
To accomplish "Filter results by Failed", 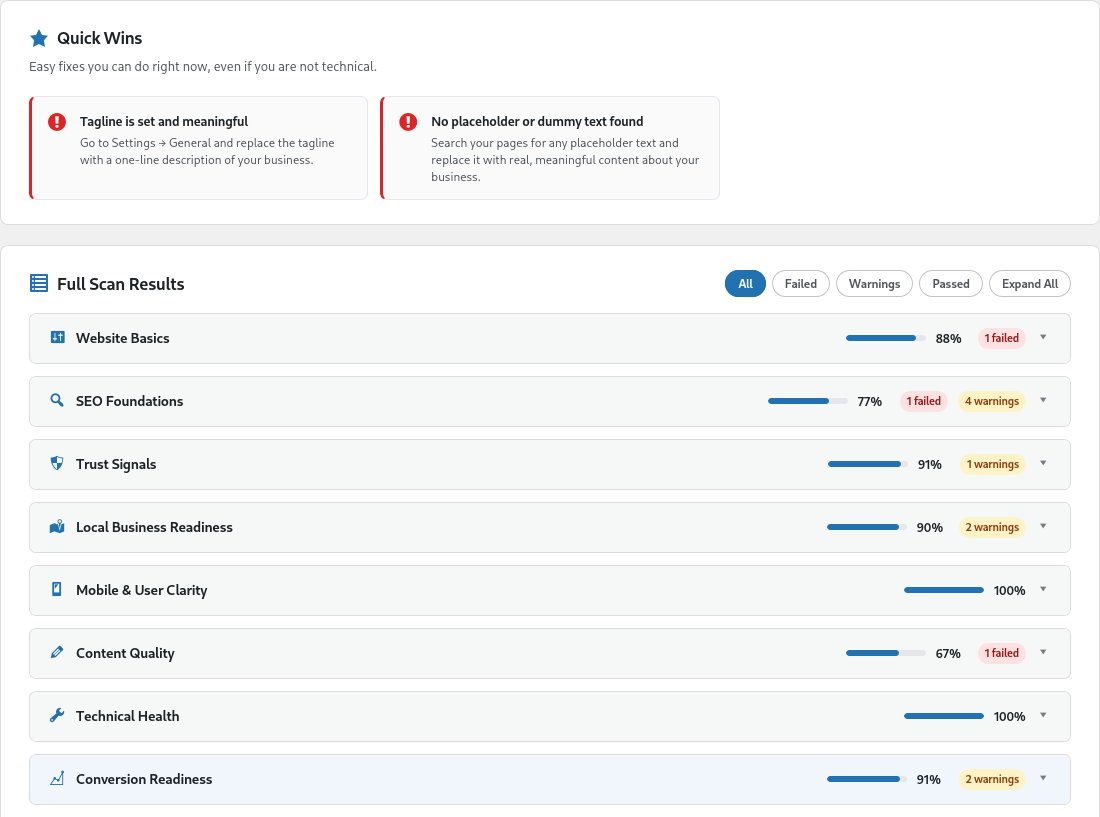I will pyautogui.click(x=800, y=283).
